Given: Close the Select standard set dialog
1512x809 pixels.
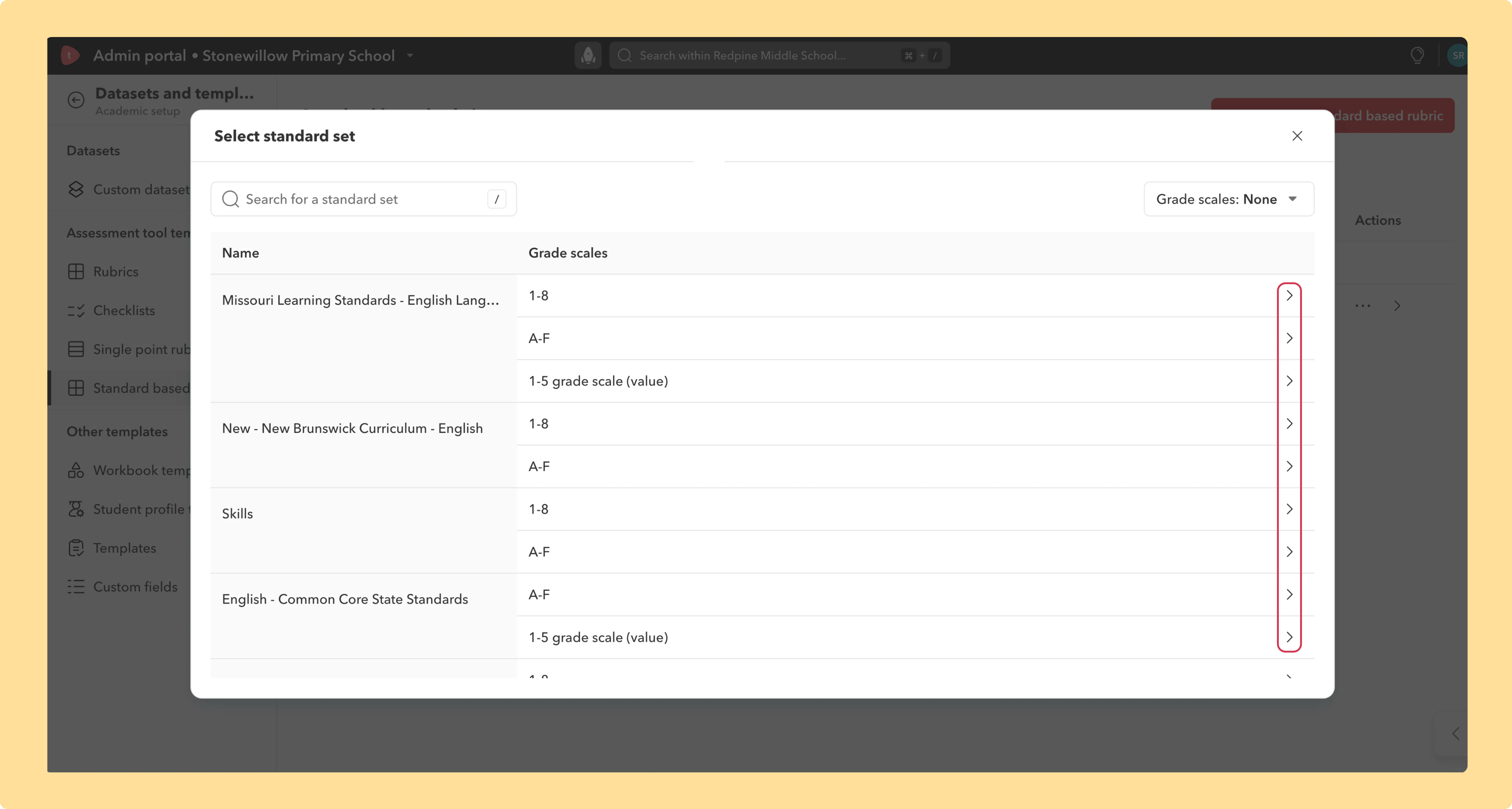Looking at the screenshot, I should [x=1297, y=136].
